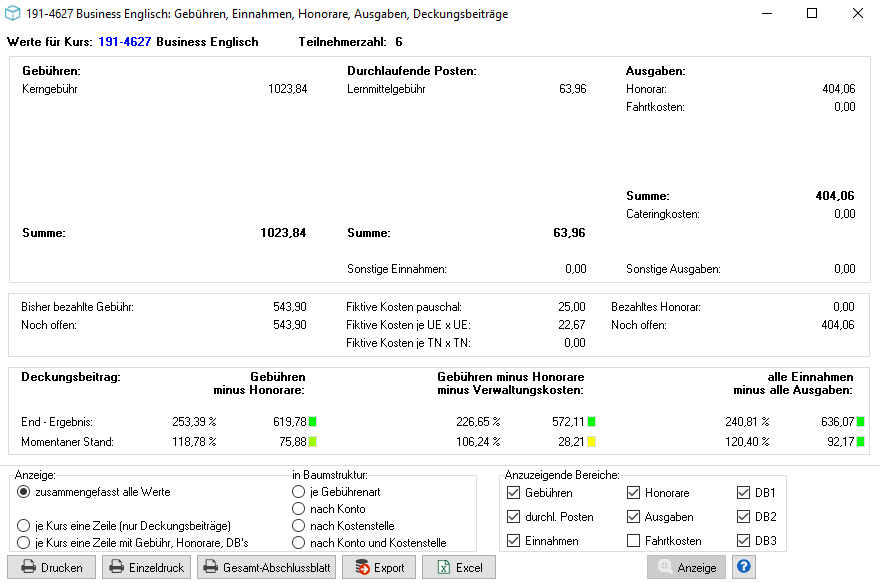880x583 pixels.
Task: Export data via the Excel button
Action: pos(459,567)
